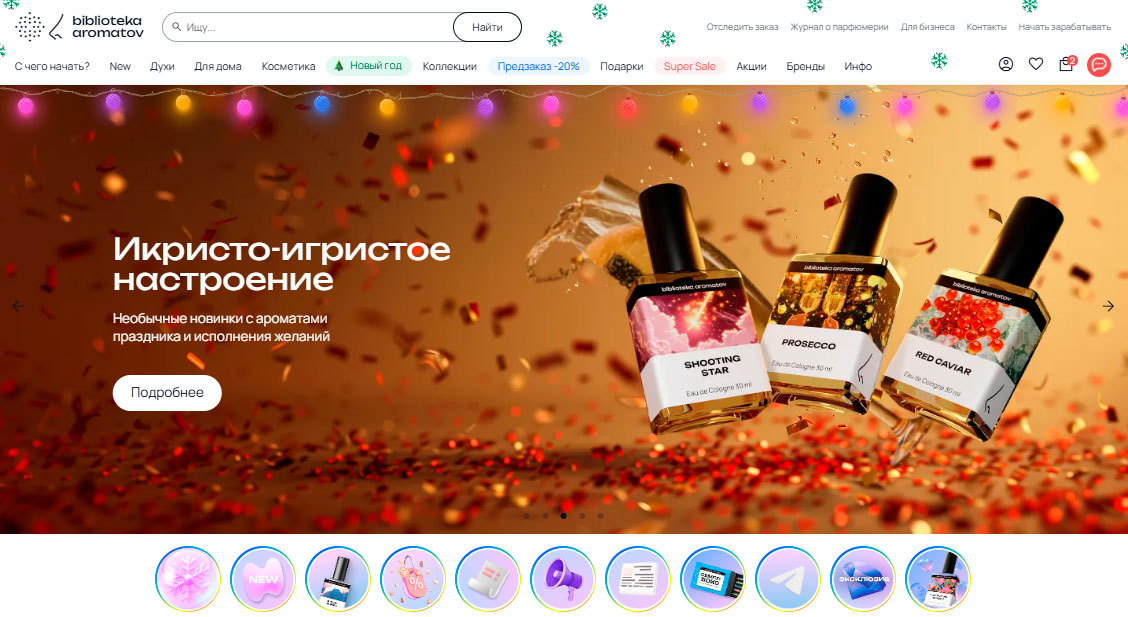Open the colorful perfume bottle story circle
The width and height of the screenshot is (1128, 617).
pyautogui.click(x=937, y=579)
